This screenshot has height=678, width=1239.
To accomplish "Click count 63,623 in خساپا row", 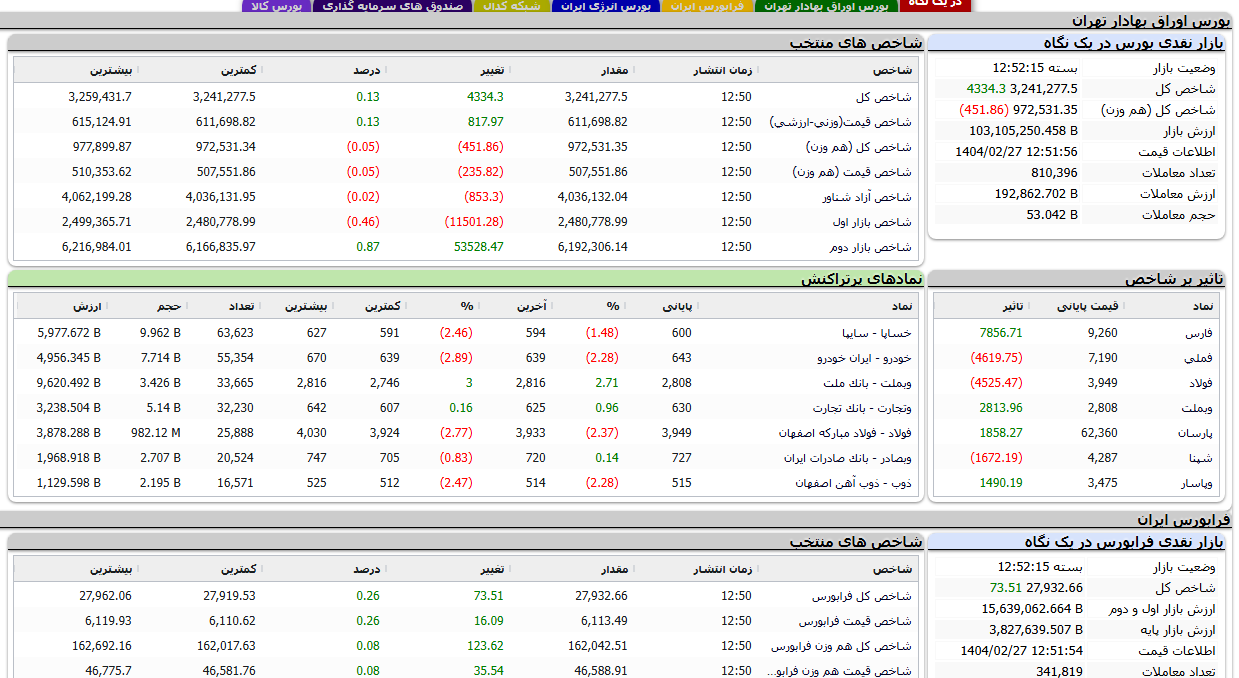I will tap(235, 333).
